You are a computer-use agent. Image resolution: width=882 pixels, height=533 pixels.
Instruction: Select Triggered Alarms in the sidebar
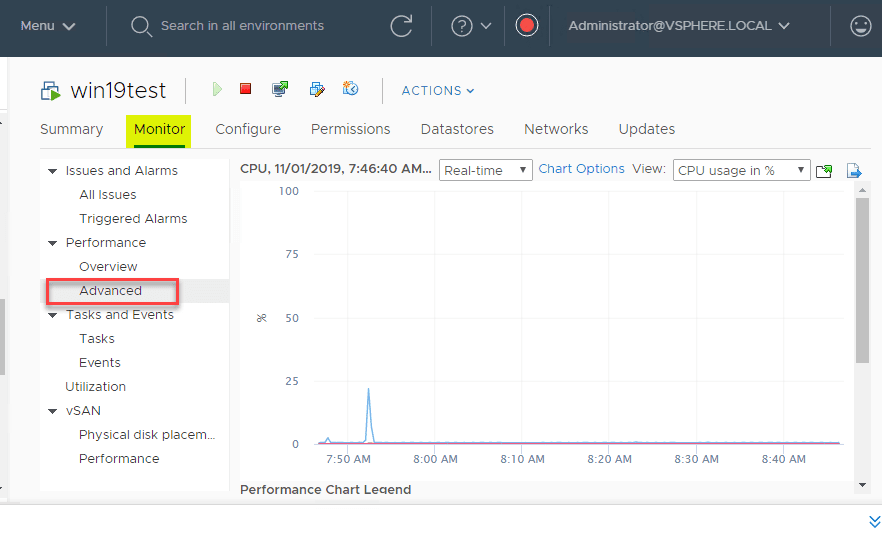(x=133, y=219)
